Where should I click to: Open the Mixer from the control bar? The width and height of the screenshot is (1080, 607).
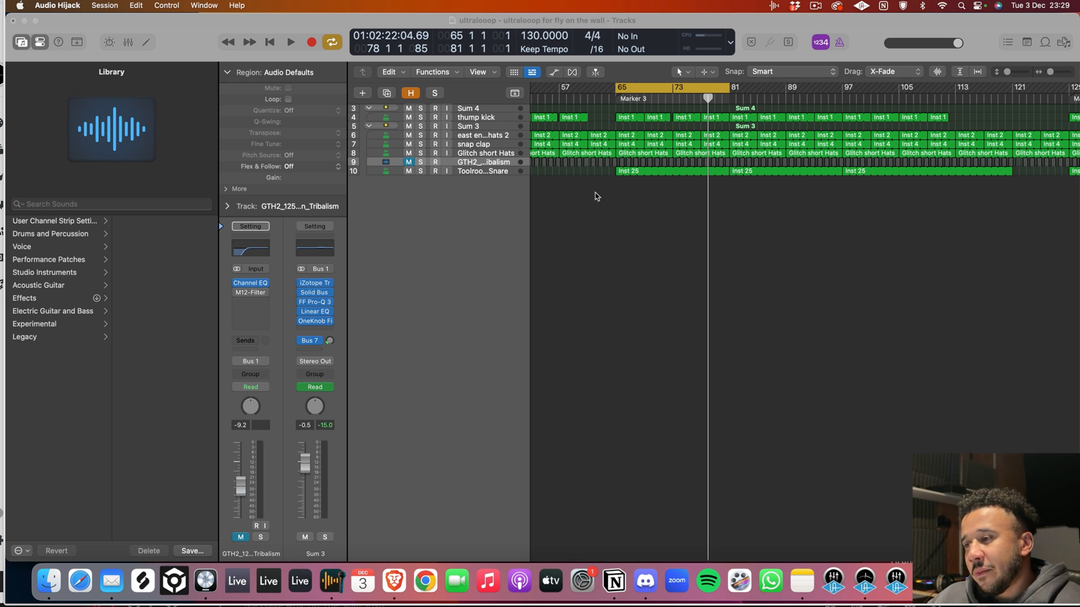127,42
